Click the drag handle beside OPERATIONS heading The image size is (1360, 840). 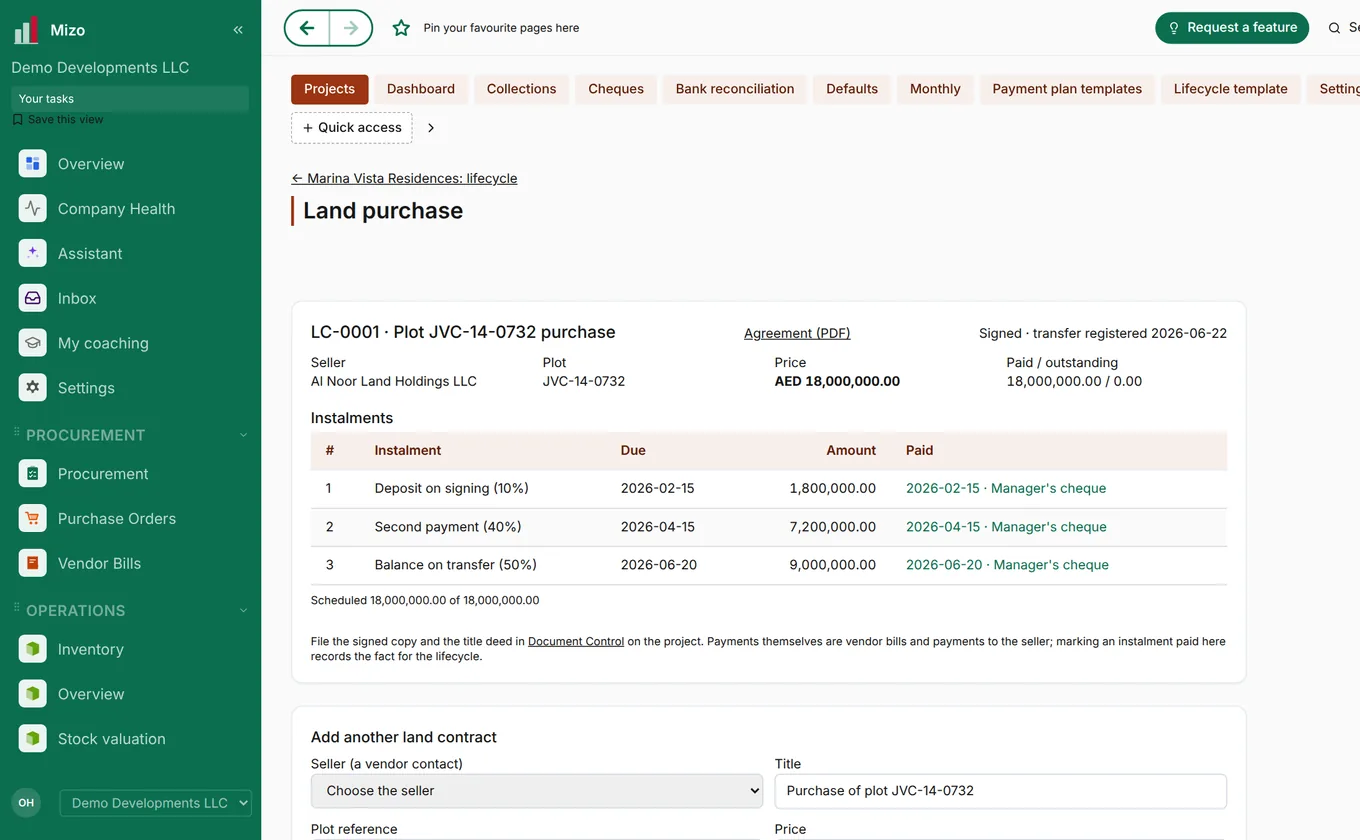[x=16, y=609]
